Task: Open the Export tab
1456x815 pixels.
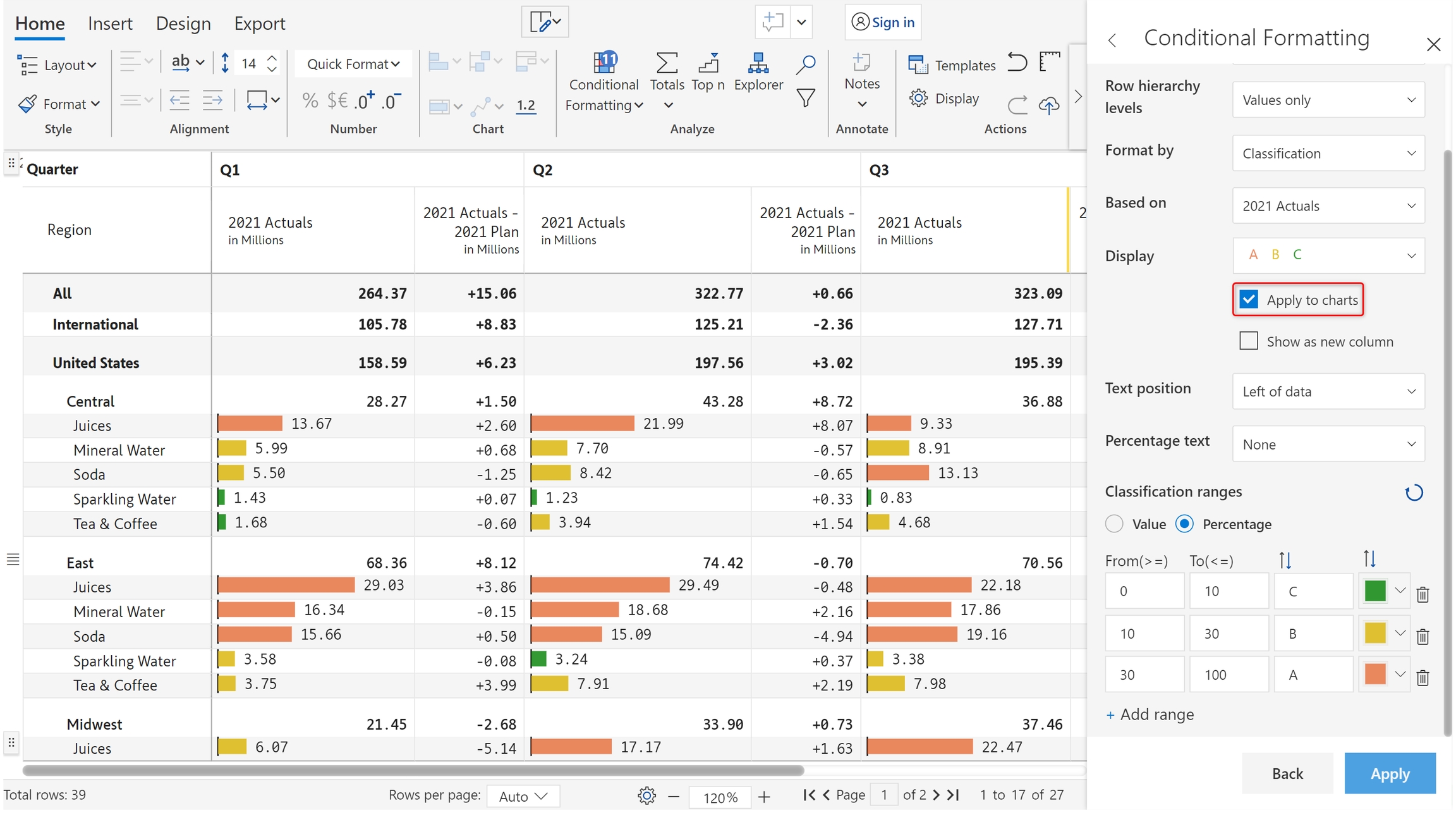Action: point(259,23)
